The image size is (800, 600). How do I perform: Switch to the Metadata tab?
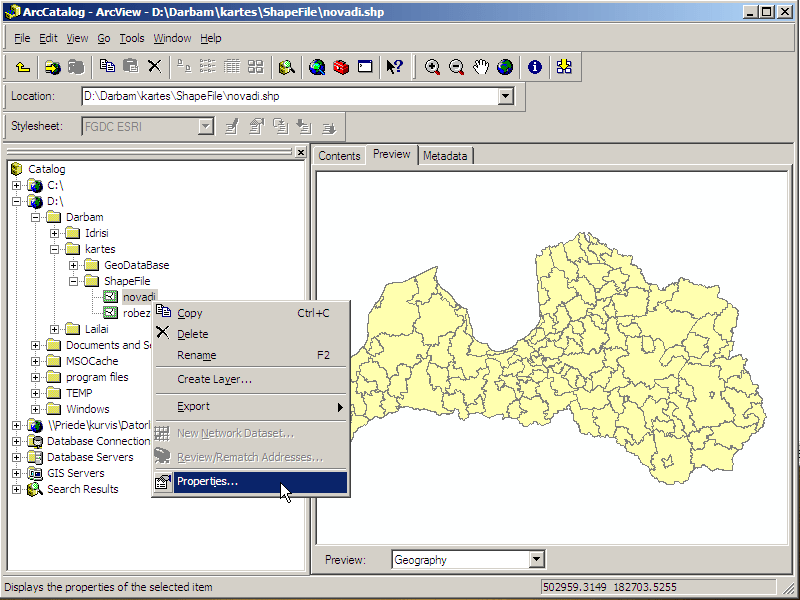pos(445,156)
